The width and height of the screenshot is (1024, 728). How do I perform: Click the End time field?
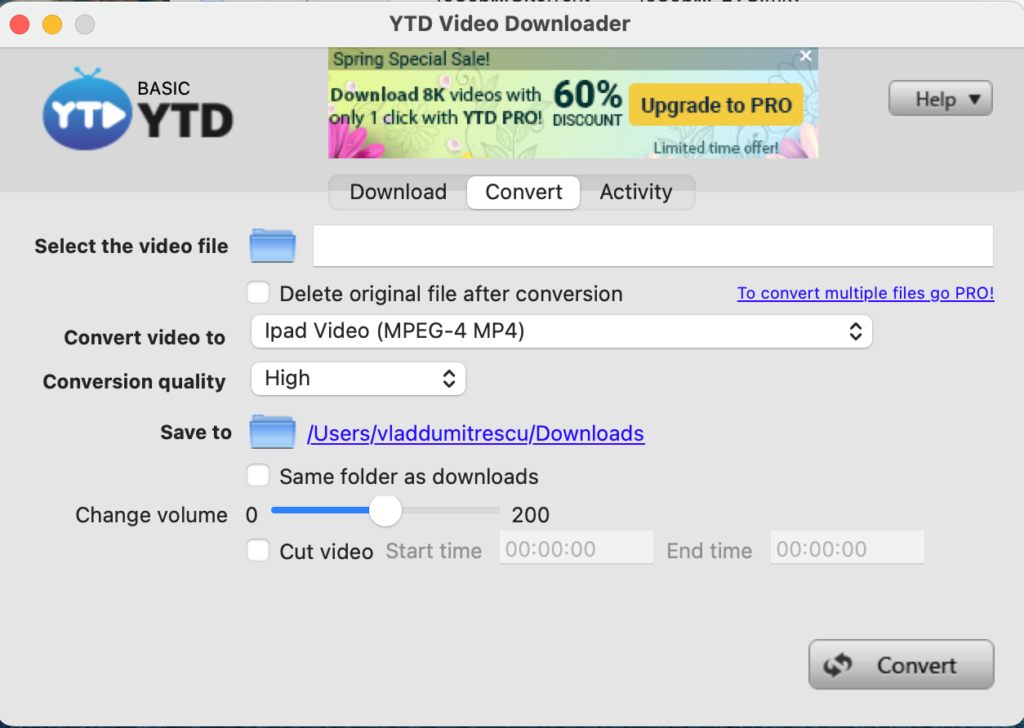pos(847,548)
